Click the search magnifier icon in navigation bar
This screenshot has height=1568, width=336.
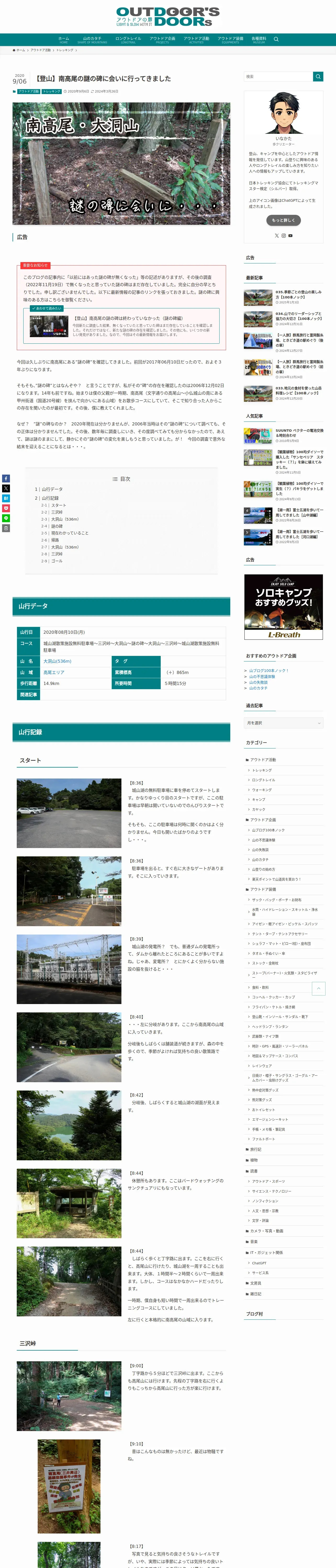[x=276, y=39]
